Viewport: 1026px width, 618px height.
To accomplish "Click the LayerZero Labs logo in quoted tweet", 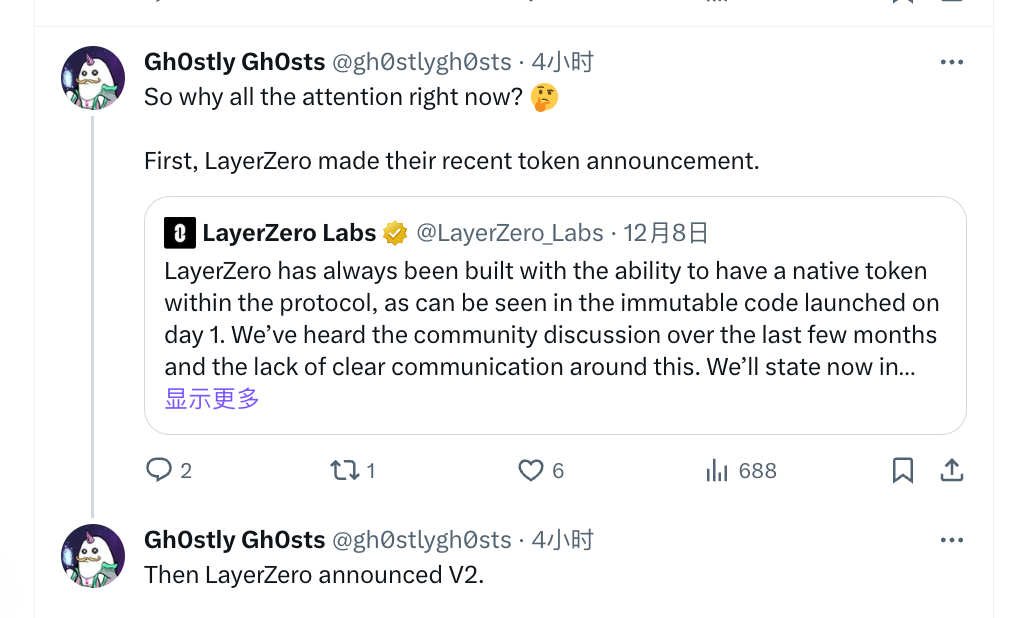I will click(179, 233).
